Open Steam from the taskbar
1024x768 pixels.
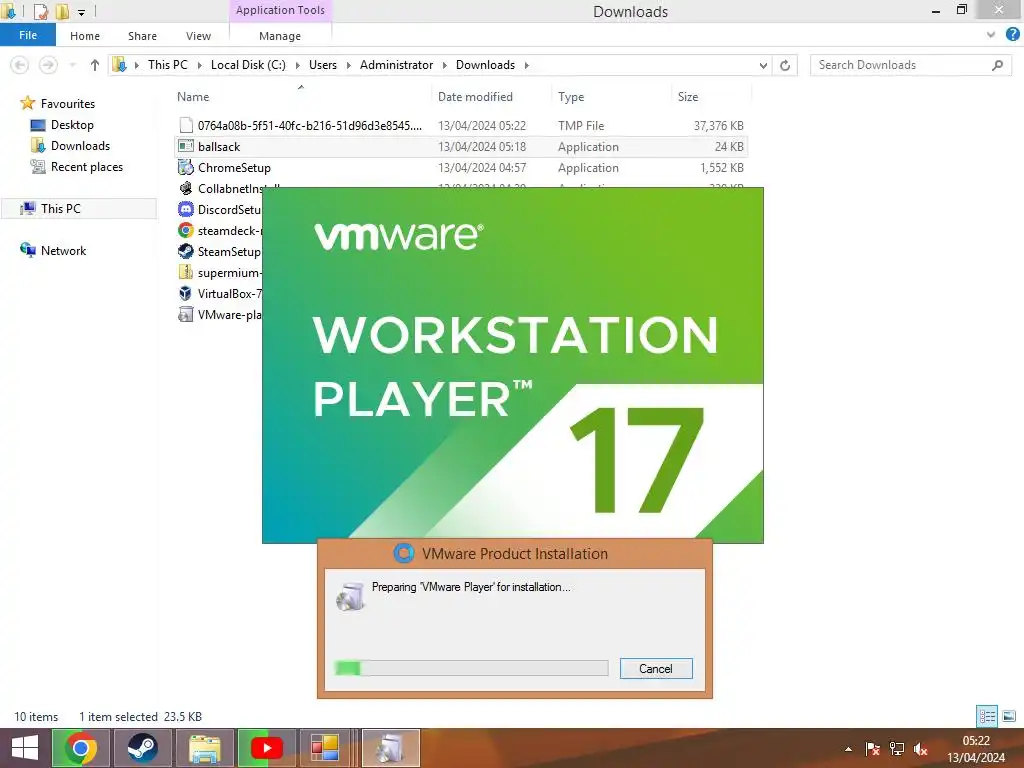click(142, 748)
